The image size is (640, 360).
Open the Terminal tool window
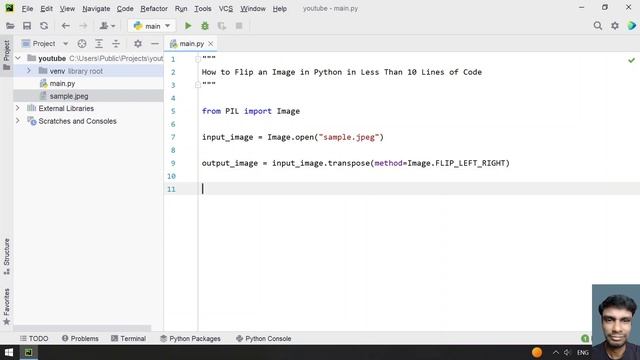point(128,338)
